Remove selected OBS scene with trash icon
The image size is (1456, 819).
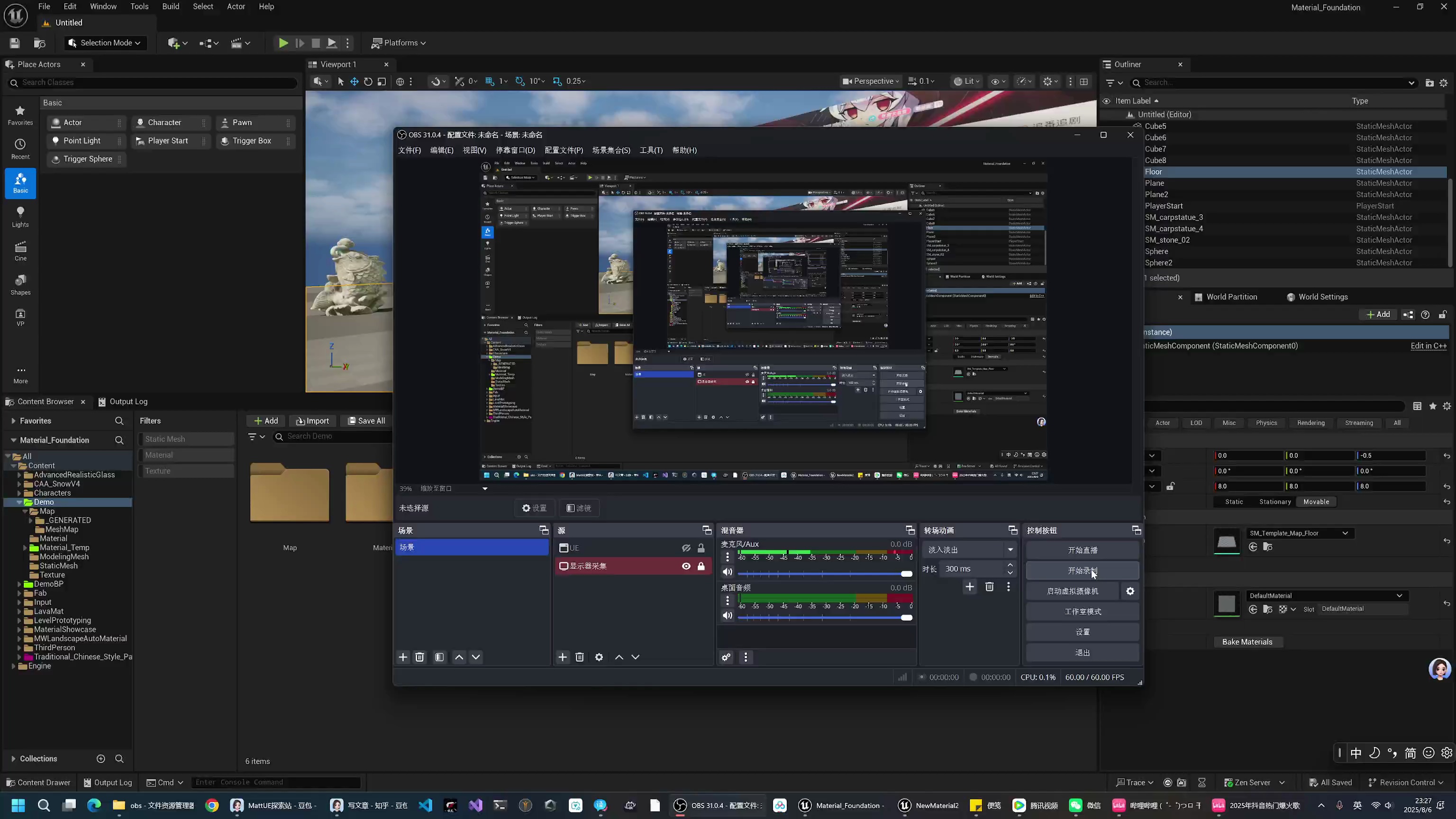click(419, 657)
